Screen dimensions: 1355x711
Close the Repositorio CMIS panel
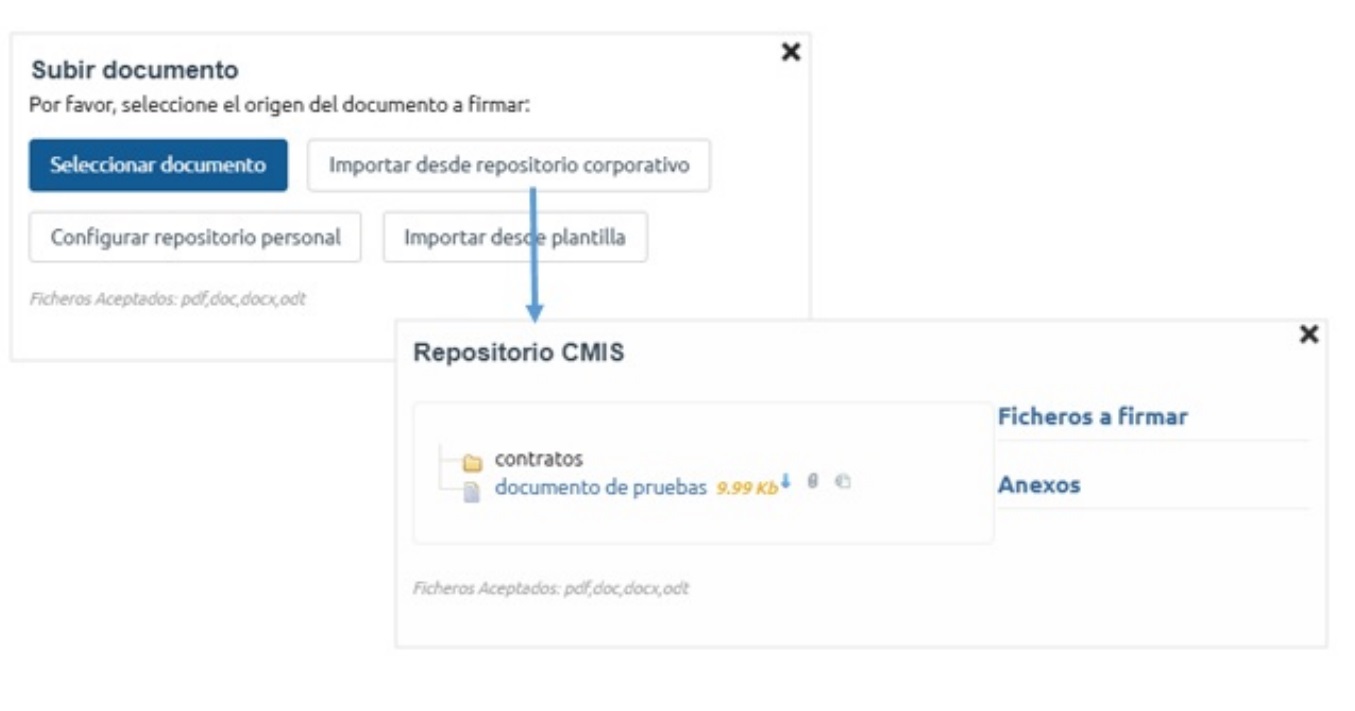tap(1308, 334)
